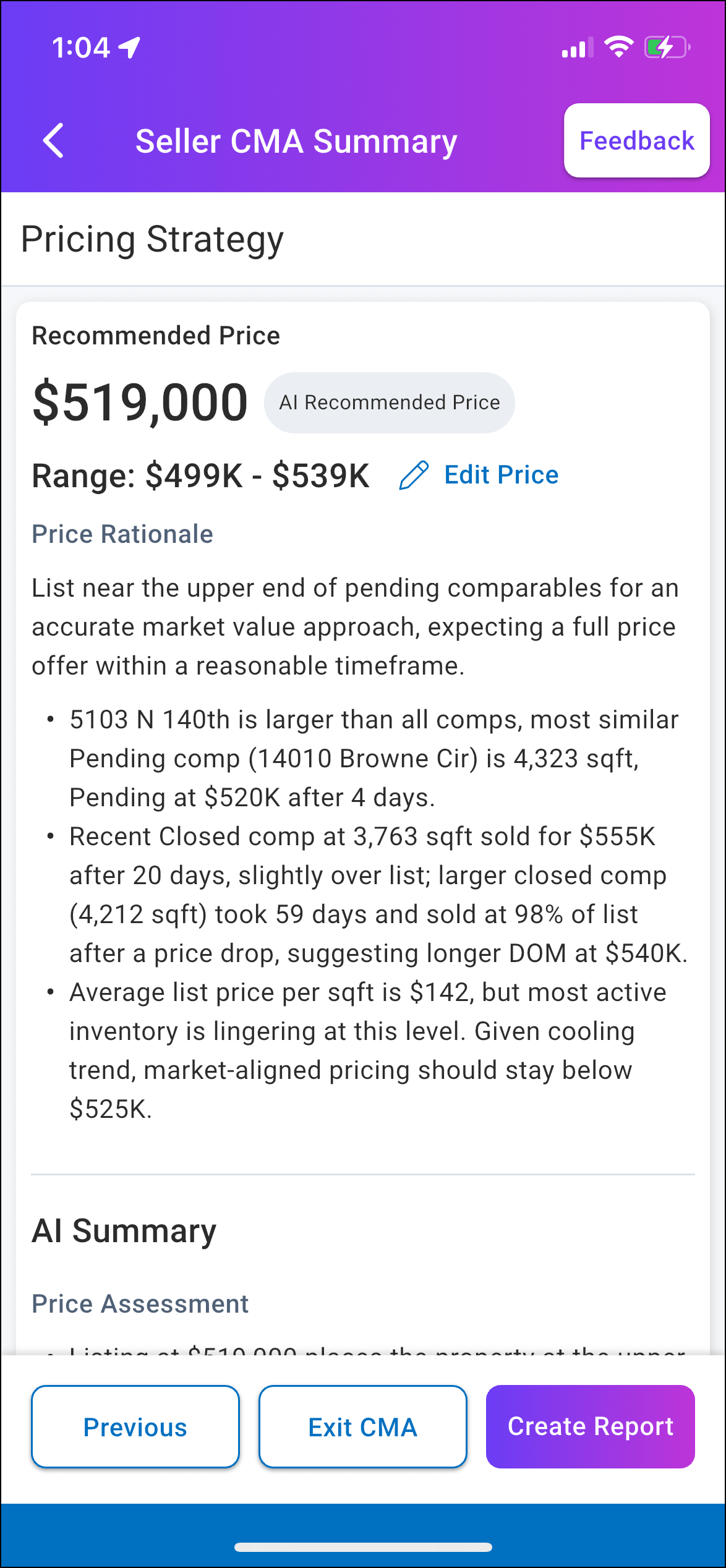Select the Pricing Strategy section title
This screenshot has height=1568, width=726.
pyautogui.click(x=152, y=239)
